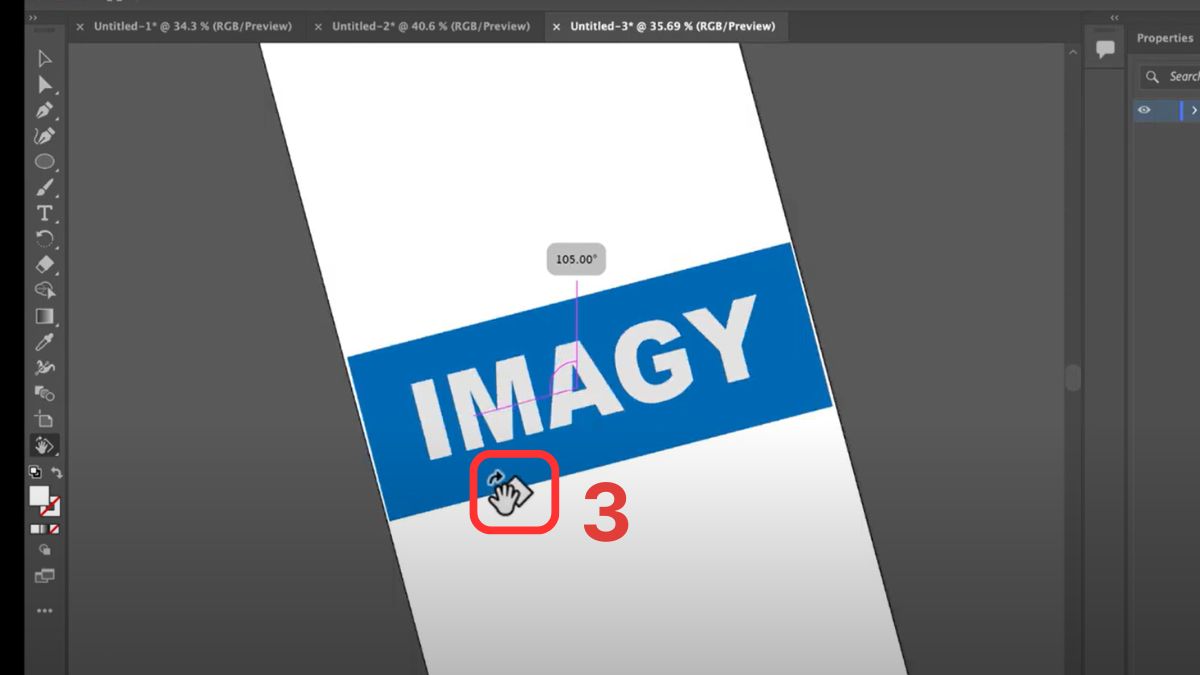The image size is (1200, 675).
Task: Select the Eraser tool
Action: pos(44,265)
